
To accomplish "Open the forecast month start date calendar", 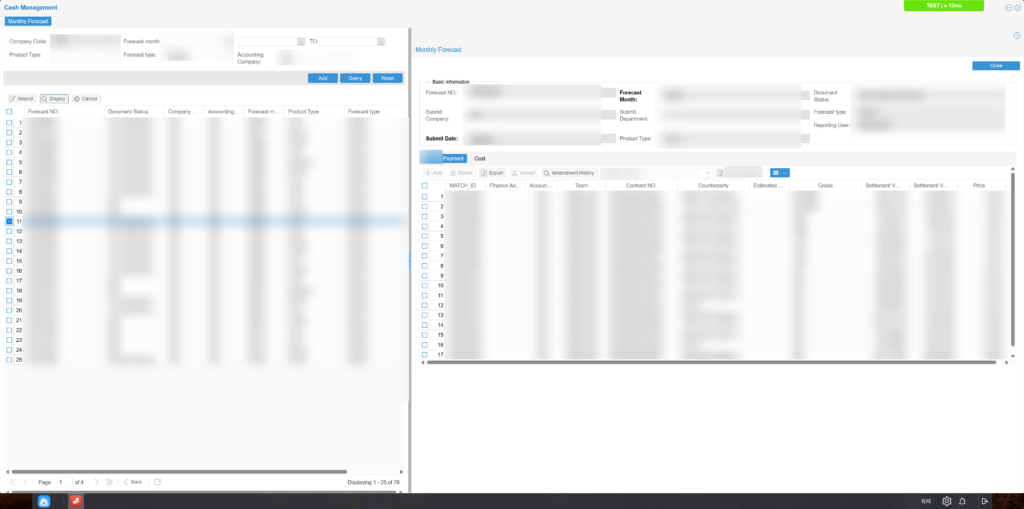I will pos(301,42).
